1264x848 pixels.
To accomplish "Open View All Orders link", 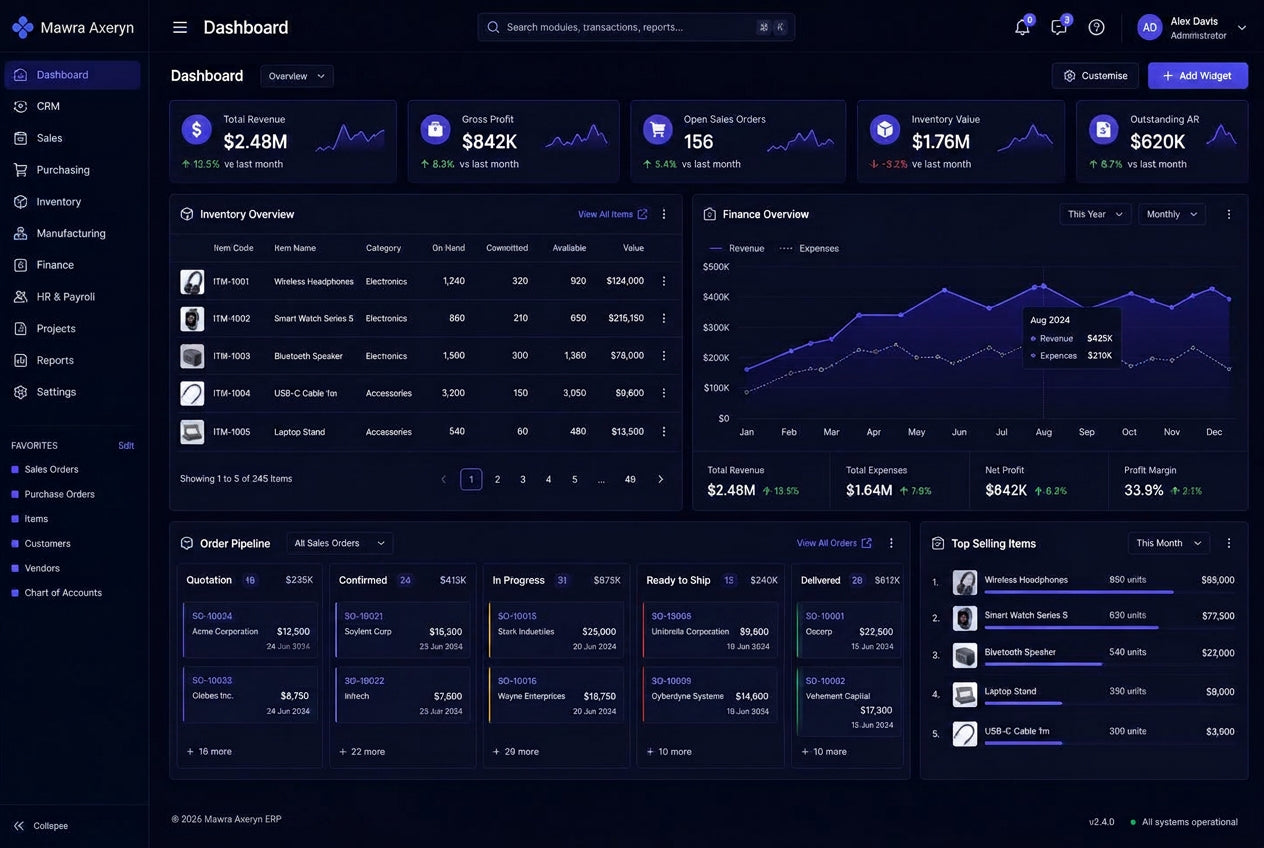I will [x=834, y=543].
